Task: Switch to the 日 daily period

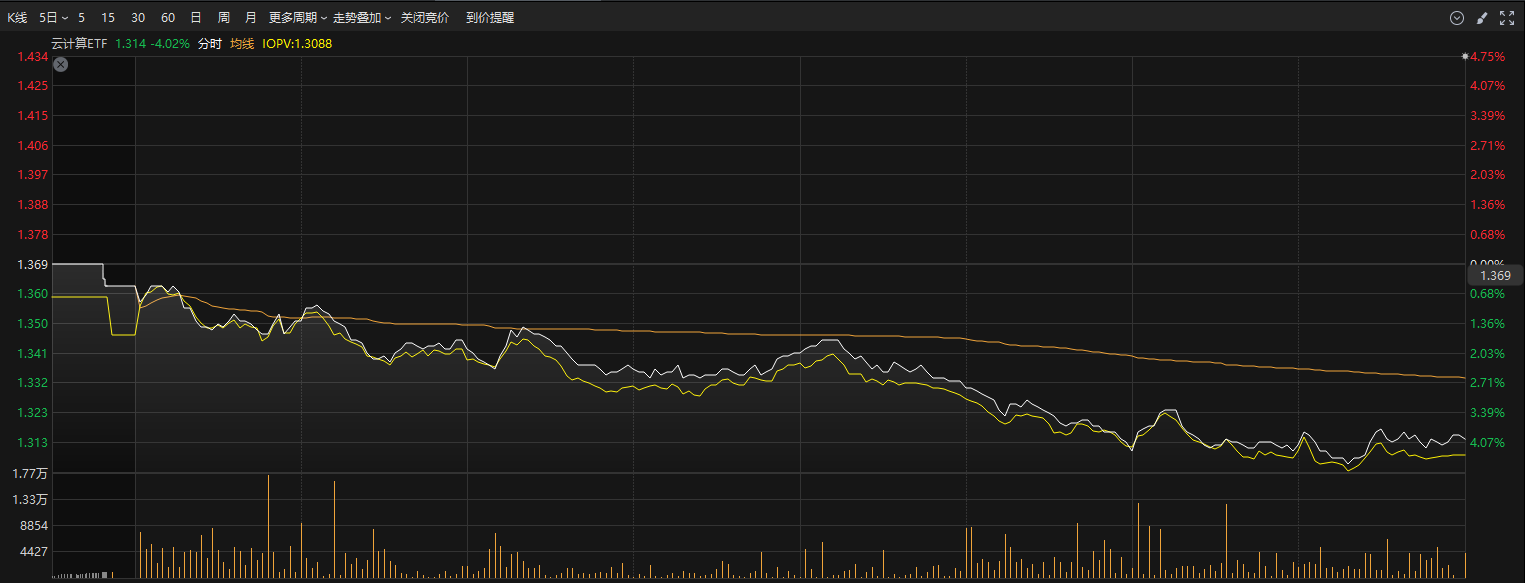Action: tap(196, 18)
